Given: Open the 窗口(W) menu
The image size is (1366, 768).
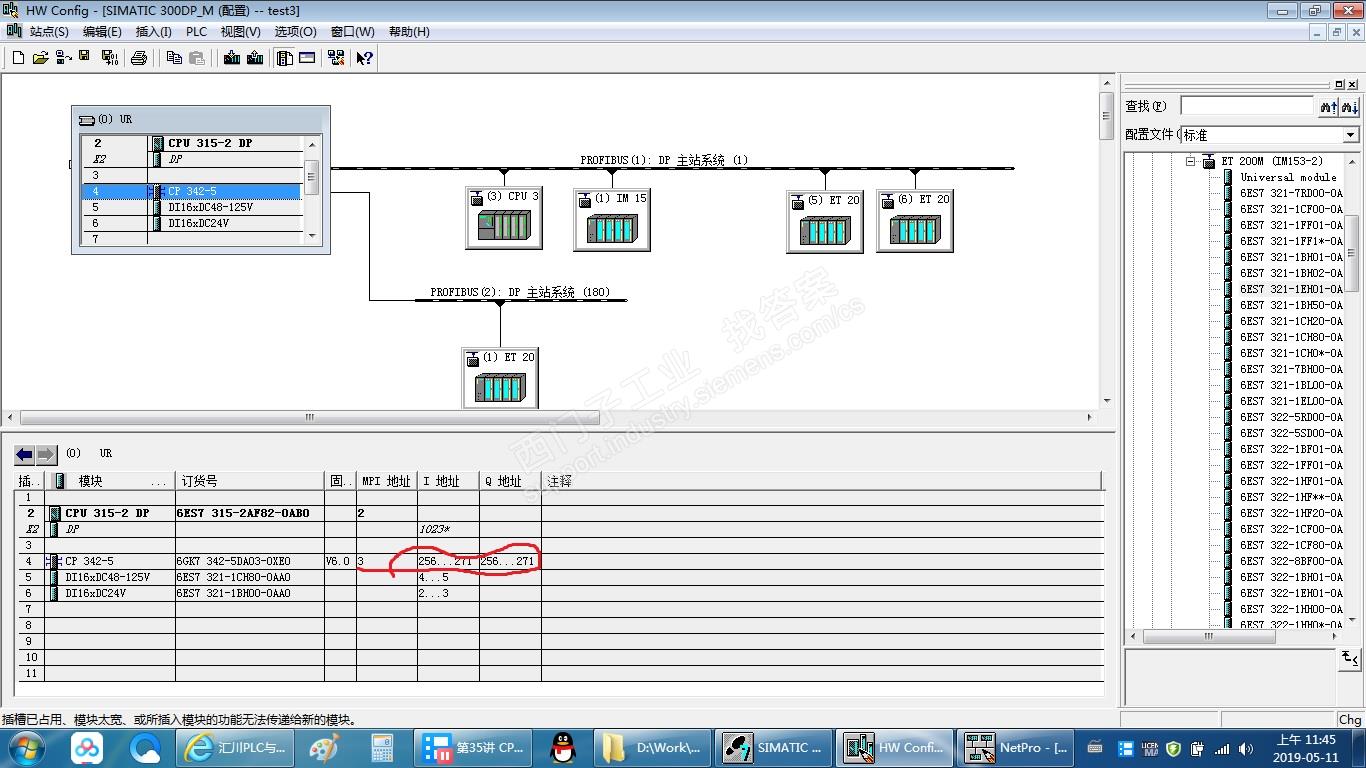Looking at the screenshot, I should coord(353,32).
